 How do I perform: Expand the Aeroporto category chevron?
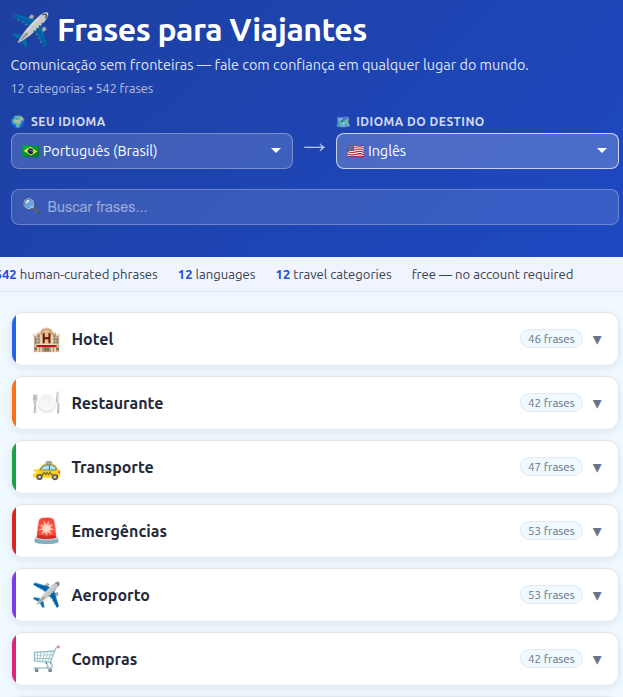(x=597, y=595)
